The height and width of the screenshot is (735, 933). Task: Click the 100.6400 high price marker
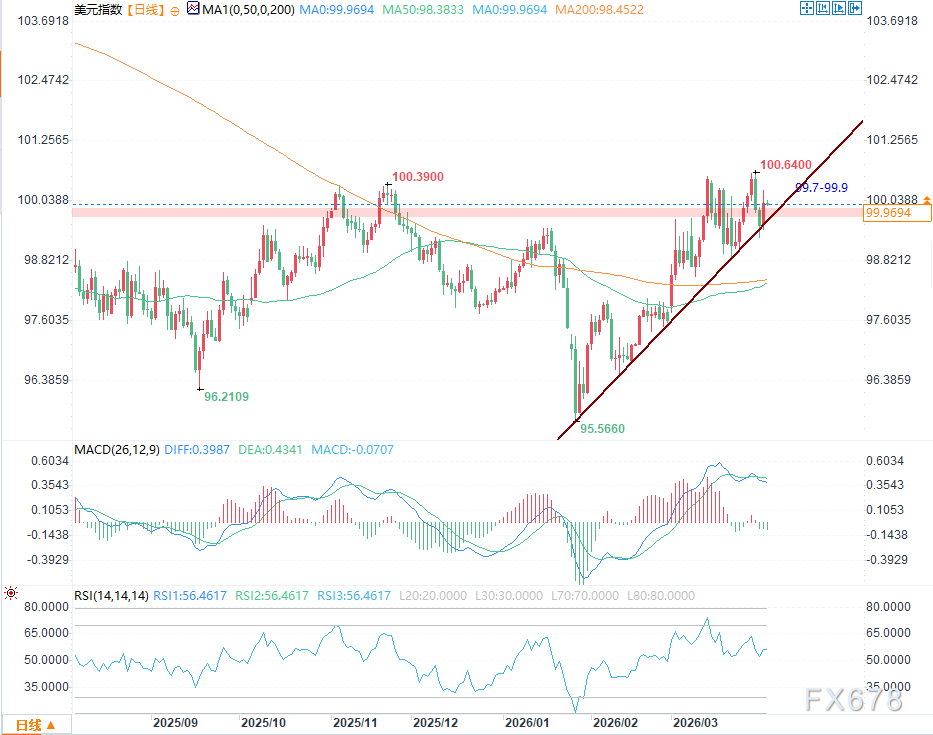[x=785, y=164]
